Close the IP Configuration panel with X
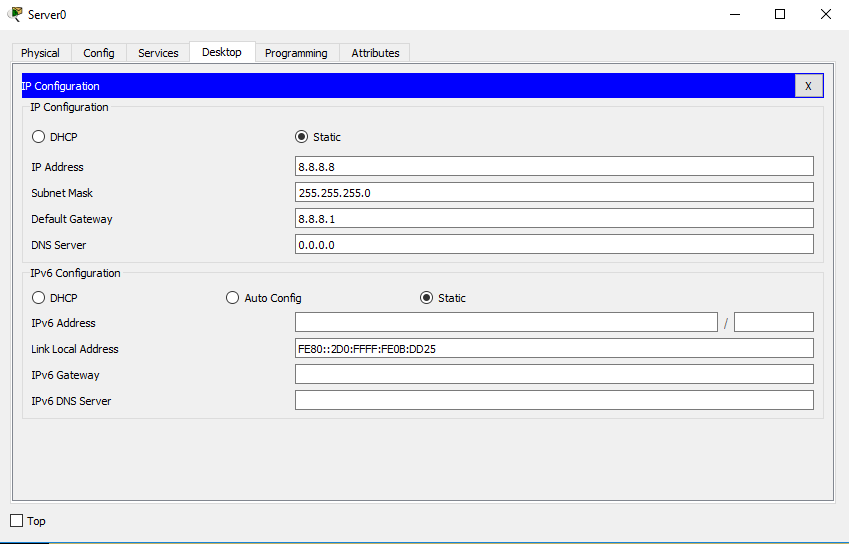This screenshot has height=544, width=849. click(x=808, y=86)
